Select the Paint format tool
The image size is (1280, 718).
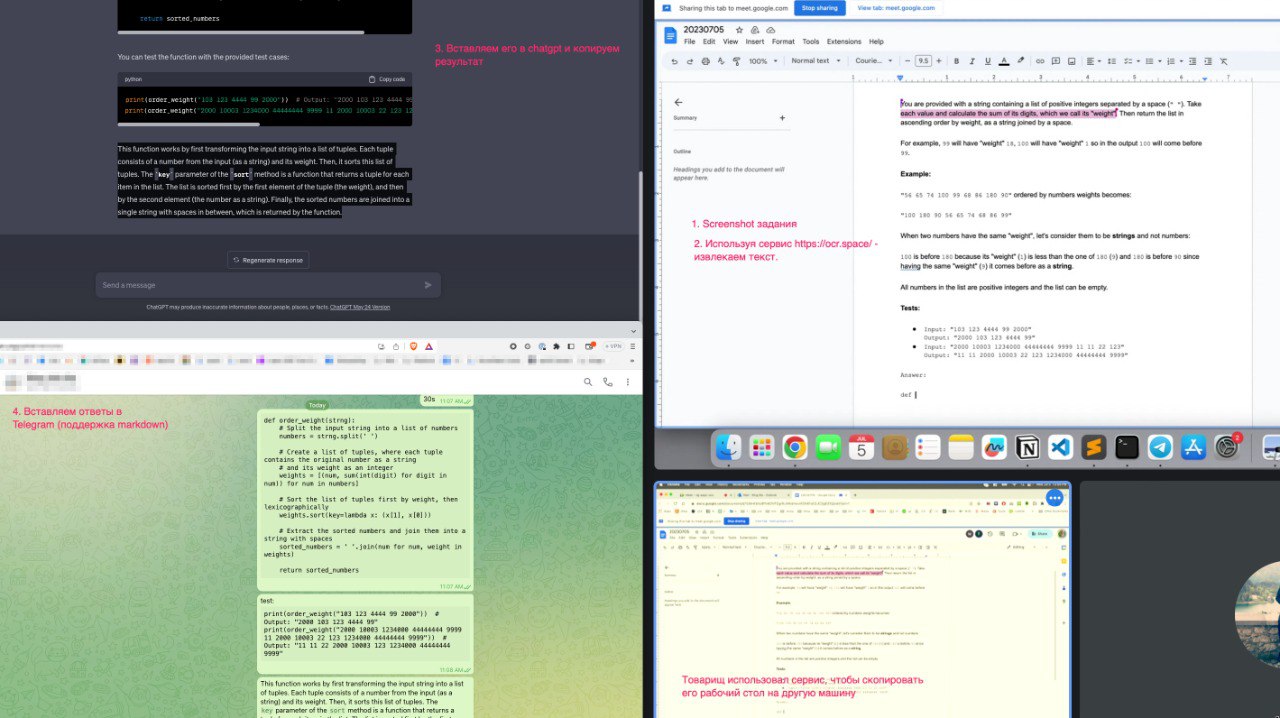(x=736, y=61)
